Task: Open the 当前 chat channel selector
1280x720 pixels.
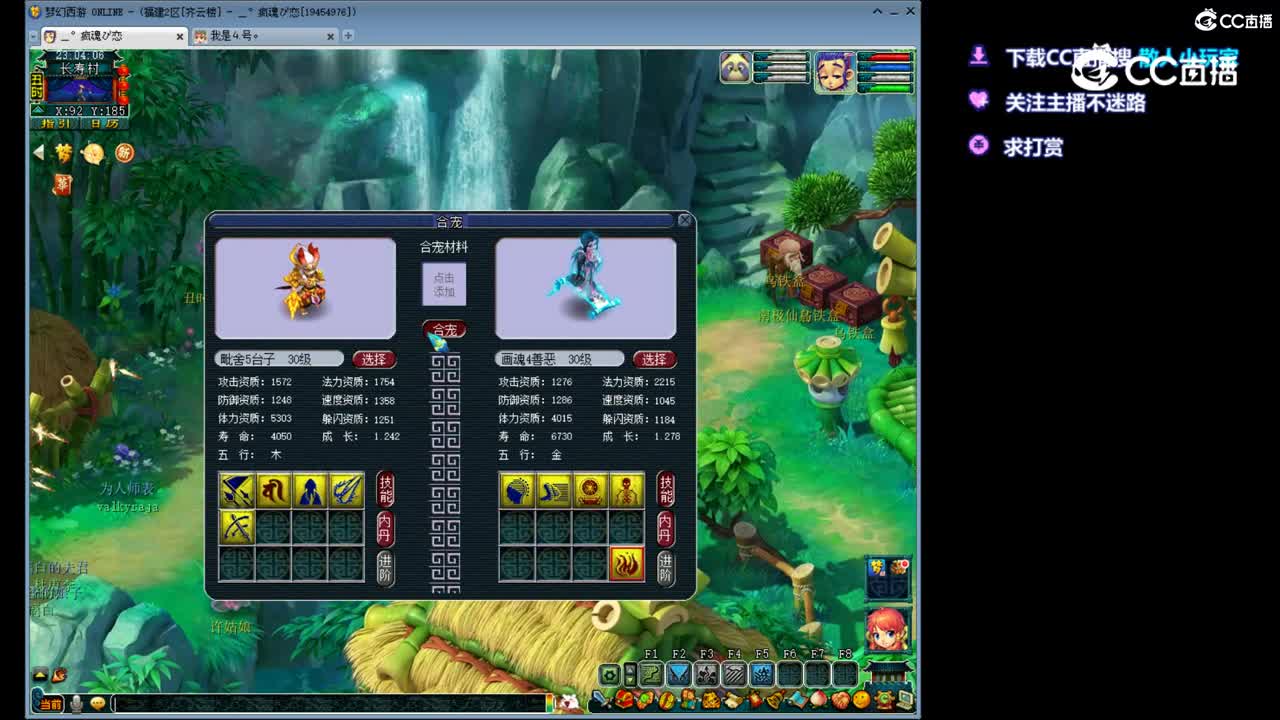Action: pos(49,703)
